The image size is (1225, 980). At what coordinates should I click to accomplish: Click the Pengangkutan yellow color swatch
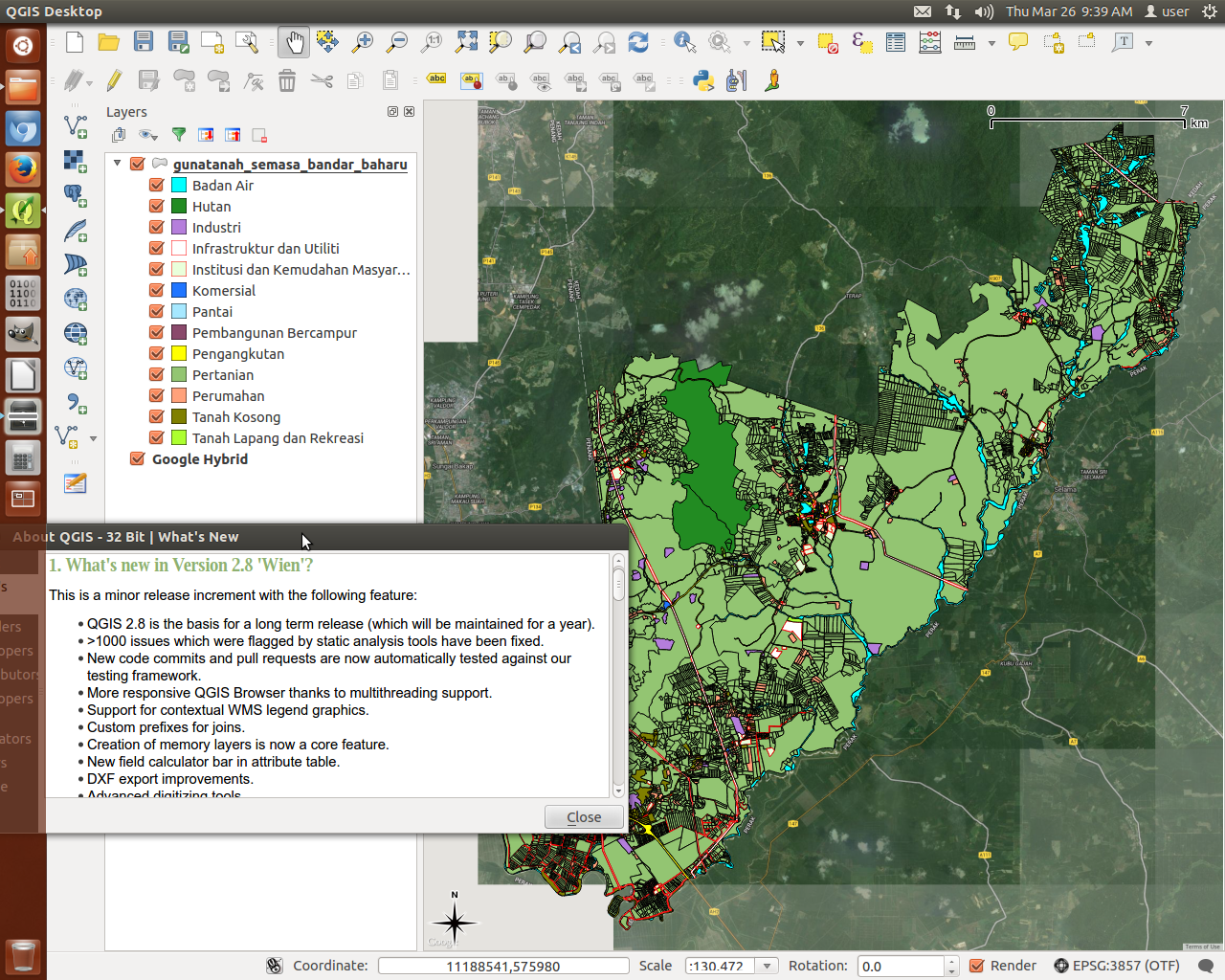(x=179, y=354)
